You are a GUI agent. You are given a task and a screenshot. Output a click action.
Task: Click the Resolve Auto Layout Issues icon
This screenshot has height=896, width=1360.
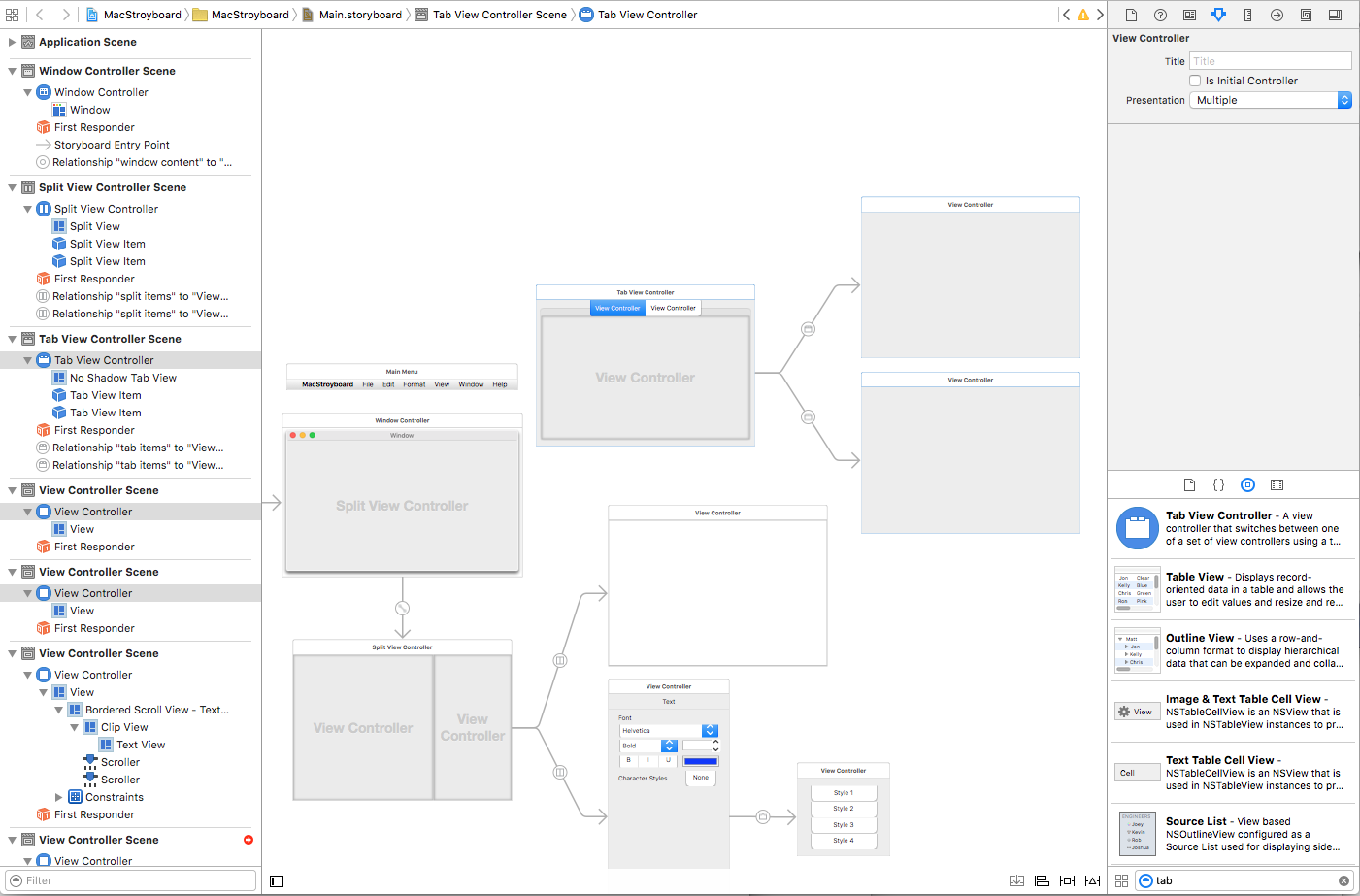[x=1092, y=880]
